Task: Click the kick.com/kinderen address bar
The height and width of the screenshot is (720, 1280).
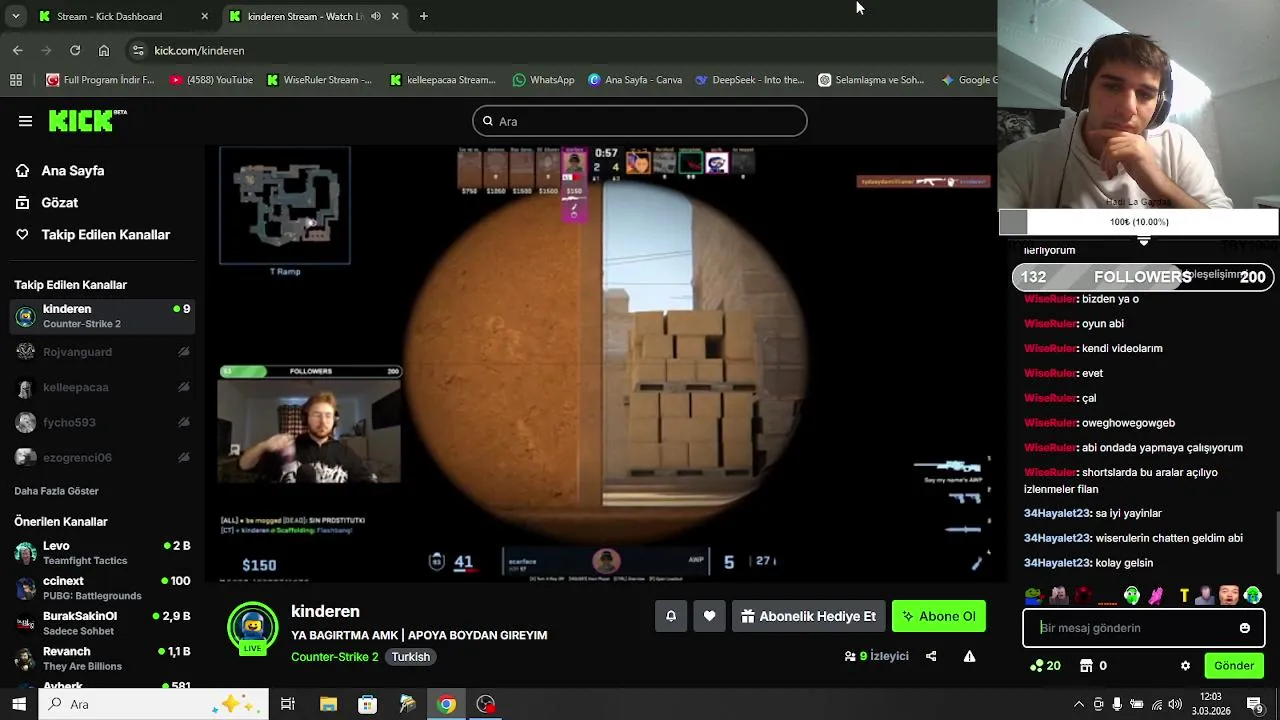Action: pyautogui.click(x=560, y=50)
